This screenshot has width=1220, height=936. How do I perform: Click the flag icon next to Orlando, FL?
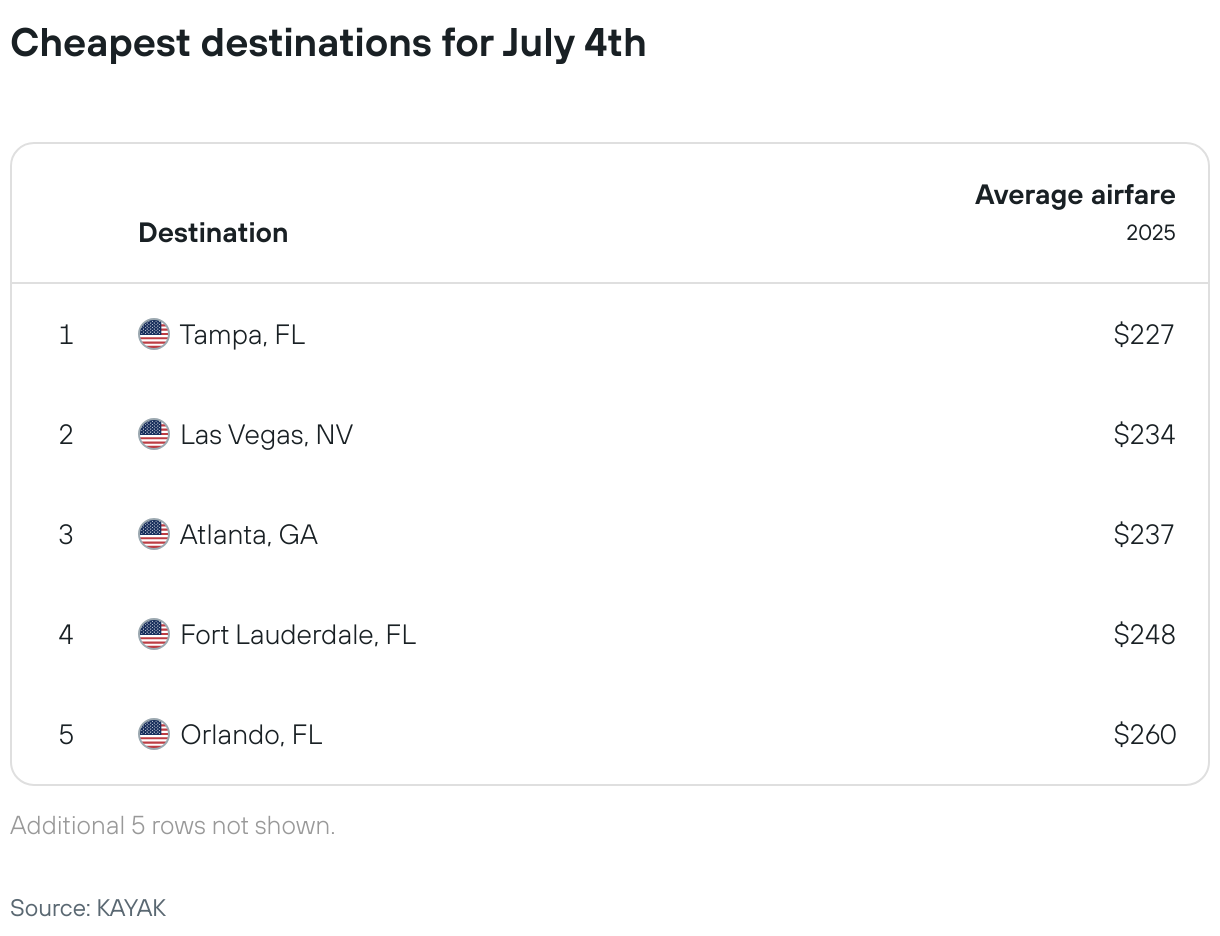[154, 734]
